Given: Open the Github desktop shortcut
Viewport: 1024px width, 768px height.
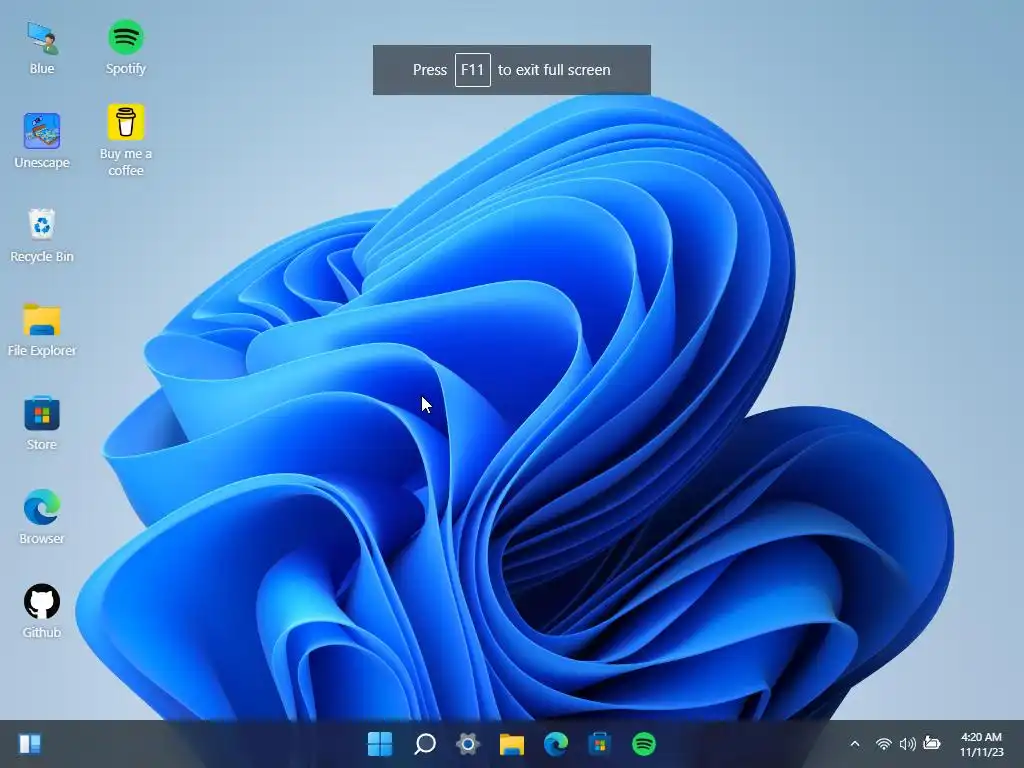Looking at the screenshot, I should tap(42, 611).
